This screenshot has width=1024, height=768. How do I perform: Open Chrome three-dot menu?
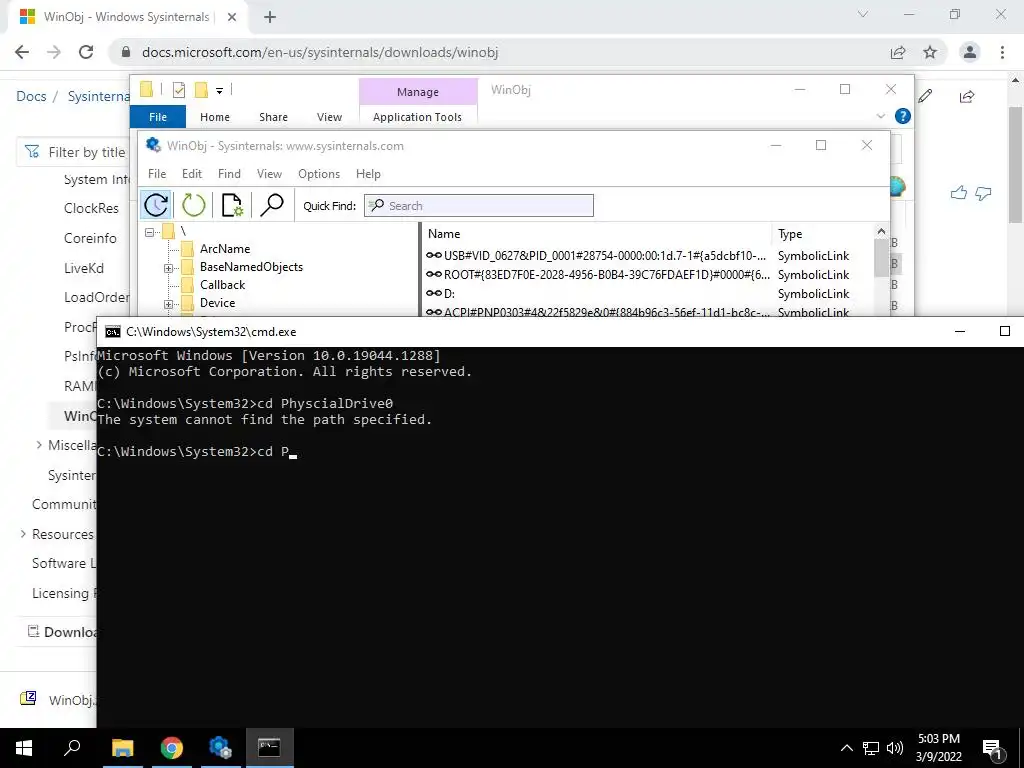pyautogui.click(x=1002, y=52)
